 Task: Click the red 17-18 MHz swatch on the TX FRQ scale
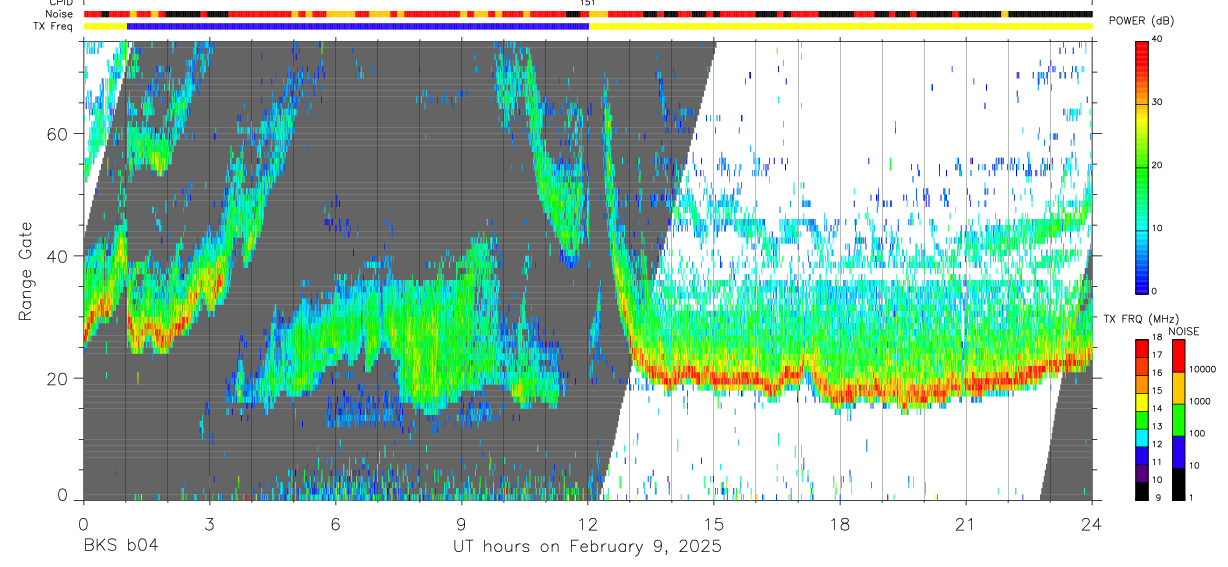(x=1141, y=346)
